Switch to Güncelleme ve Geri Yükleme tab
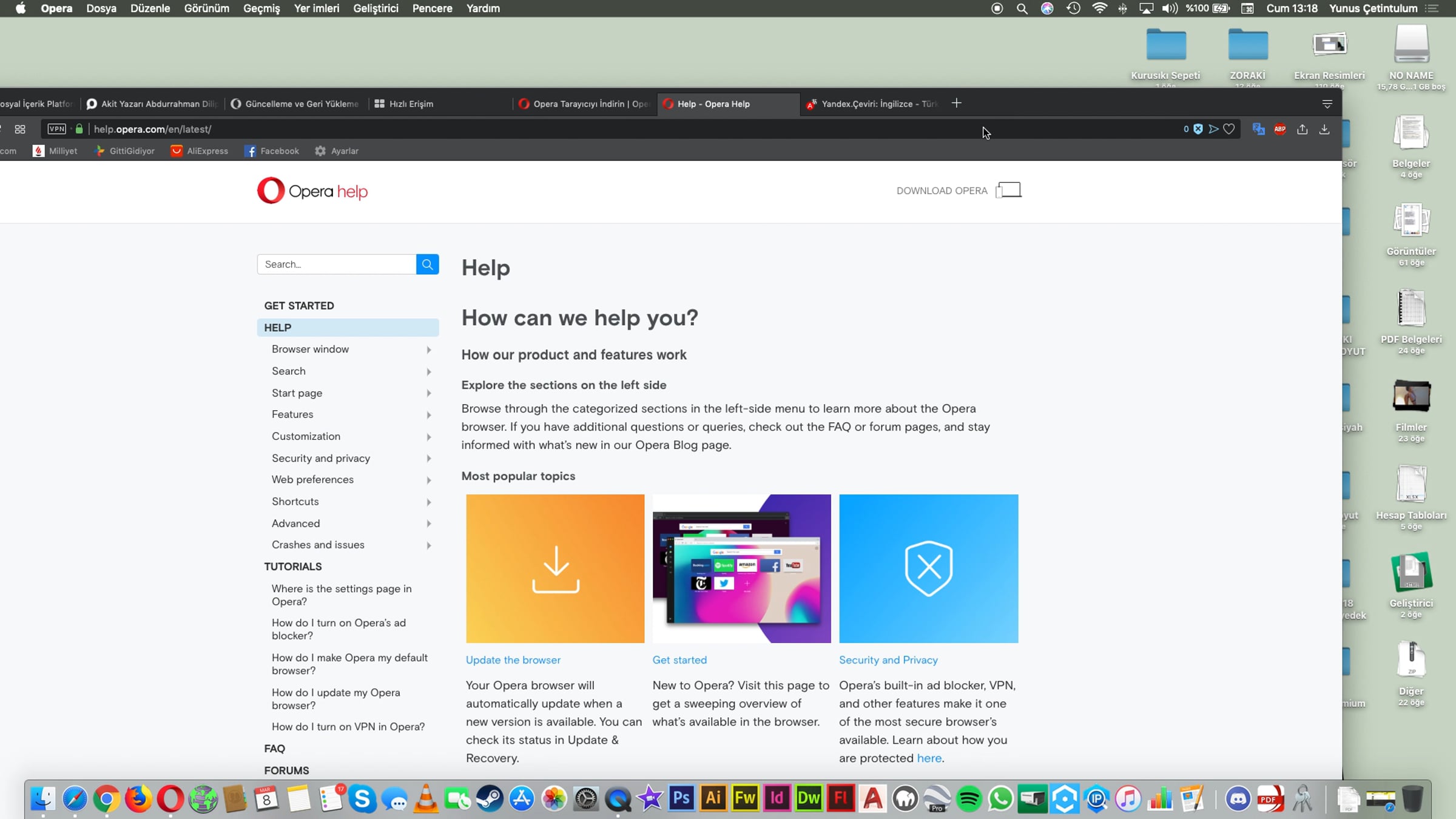1456x819 pixels. (x=295, y=104)
